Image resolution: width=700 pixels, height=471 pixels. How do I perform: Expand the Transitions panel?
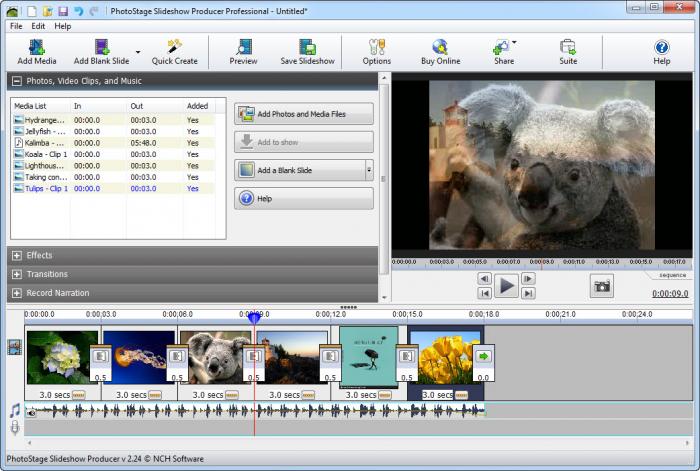coord(17,274)
